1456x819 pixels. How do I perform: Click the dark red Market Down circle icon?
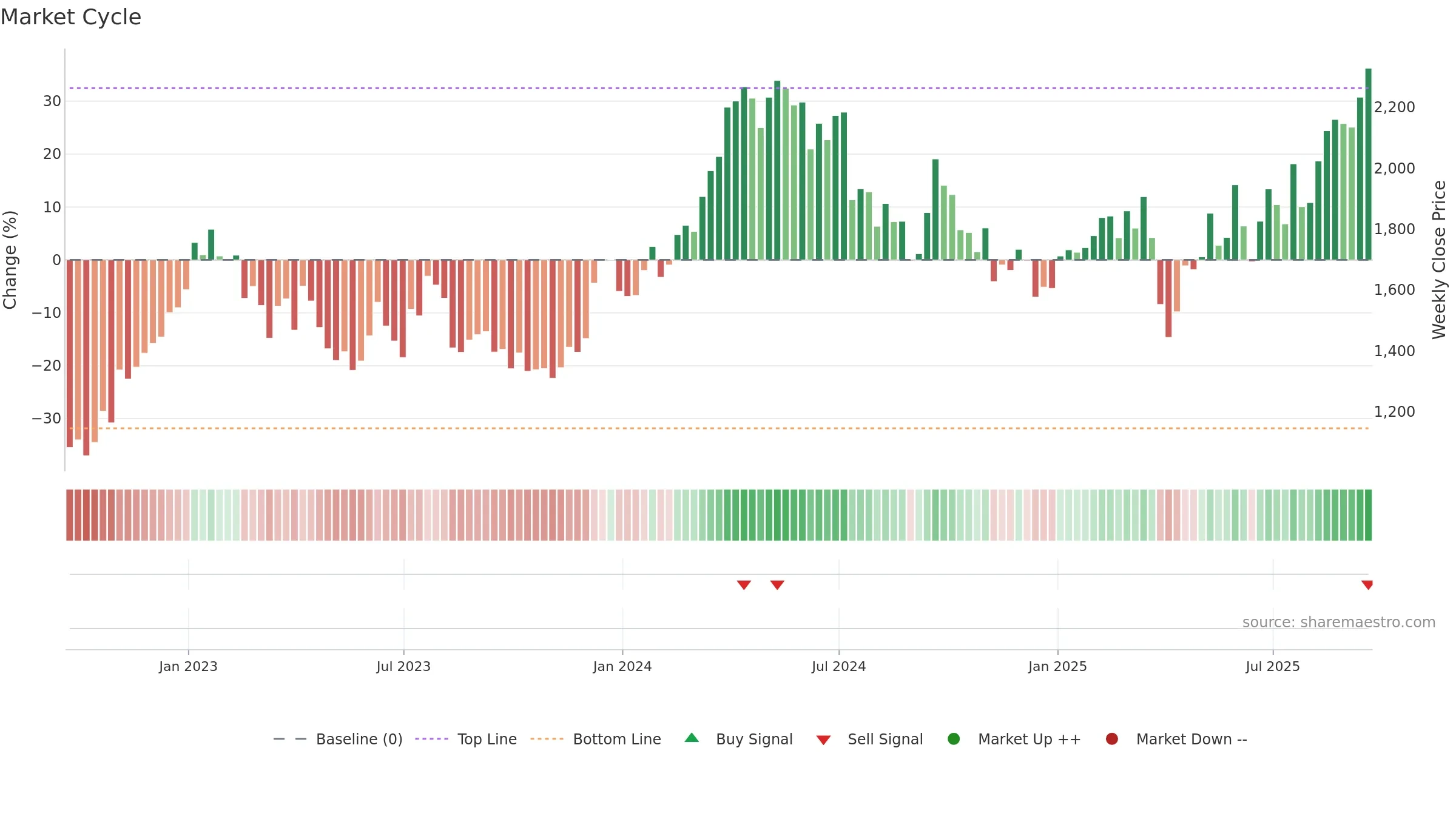pos(1112,739)
